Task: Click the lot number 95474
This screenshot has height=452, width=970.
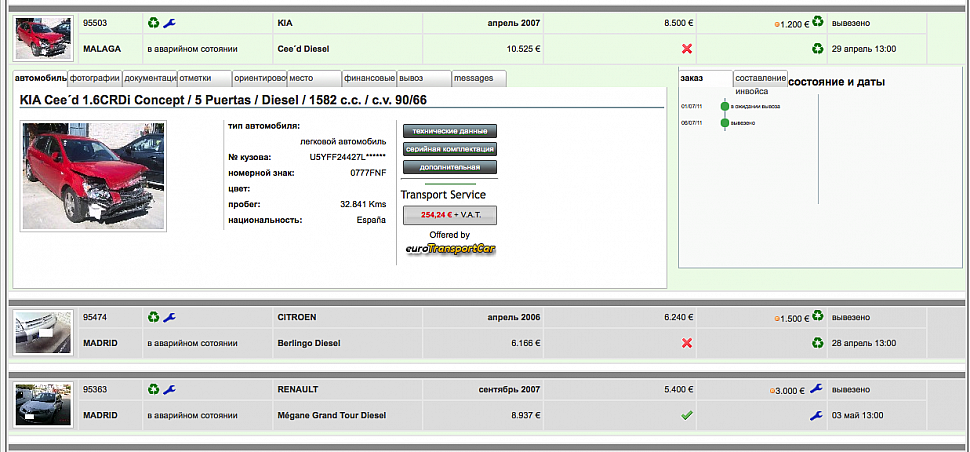Action: [96, 317]
